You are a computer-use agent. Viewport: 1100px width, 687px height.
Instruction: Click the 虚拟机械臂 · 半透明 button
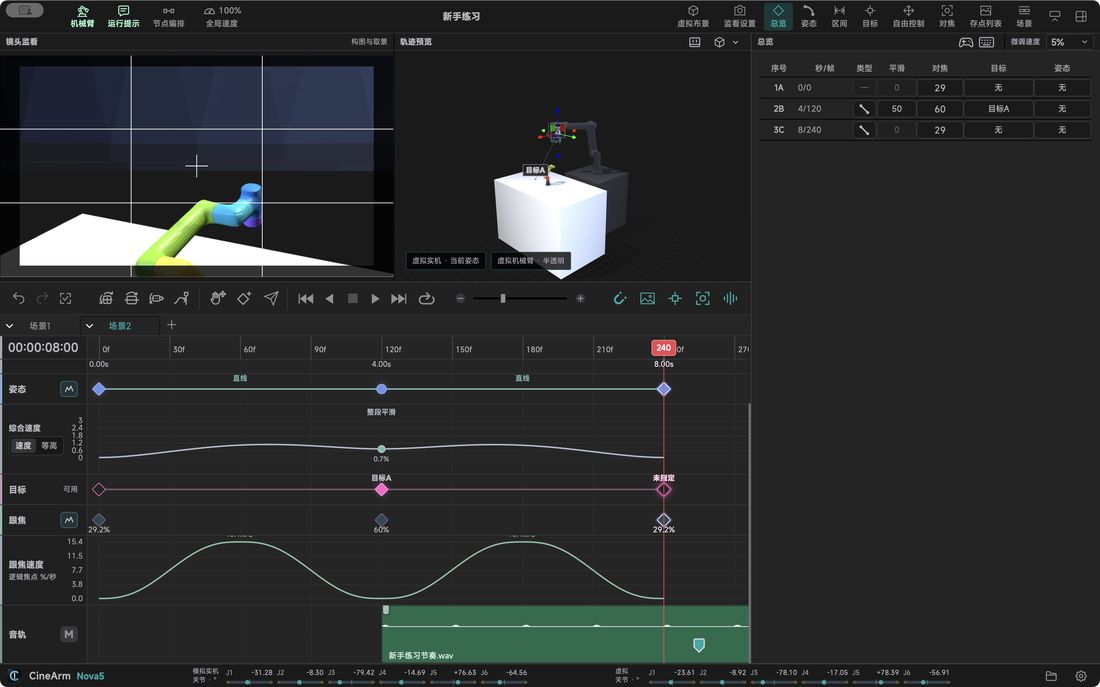(531, 260)
